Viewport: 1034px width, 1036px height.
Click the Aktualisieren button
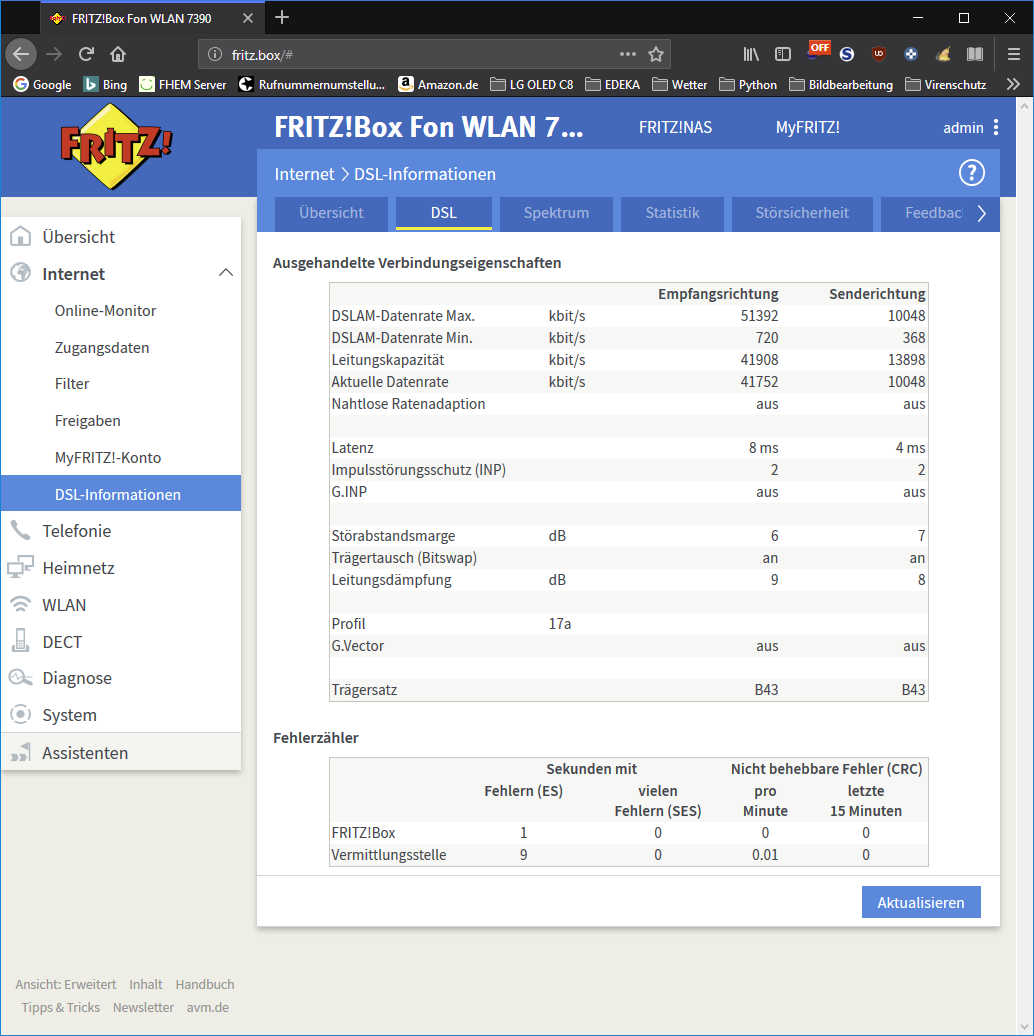[920, 902]
